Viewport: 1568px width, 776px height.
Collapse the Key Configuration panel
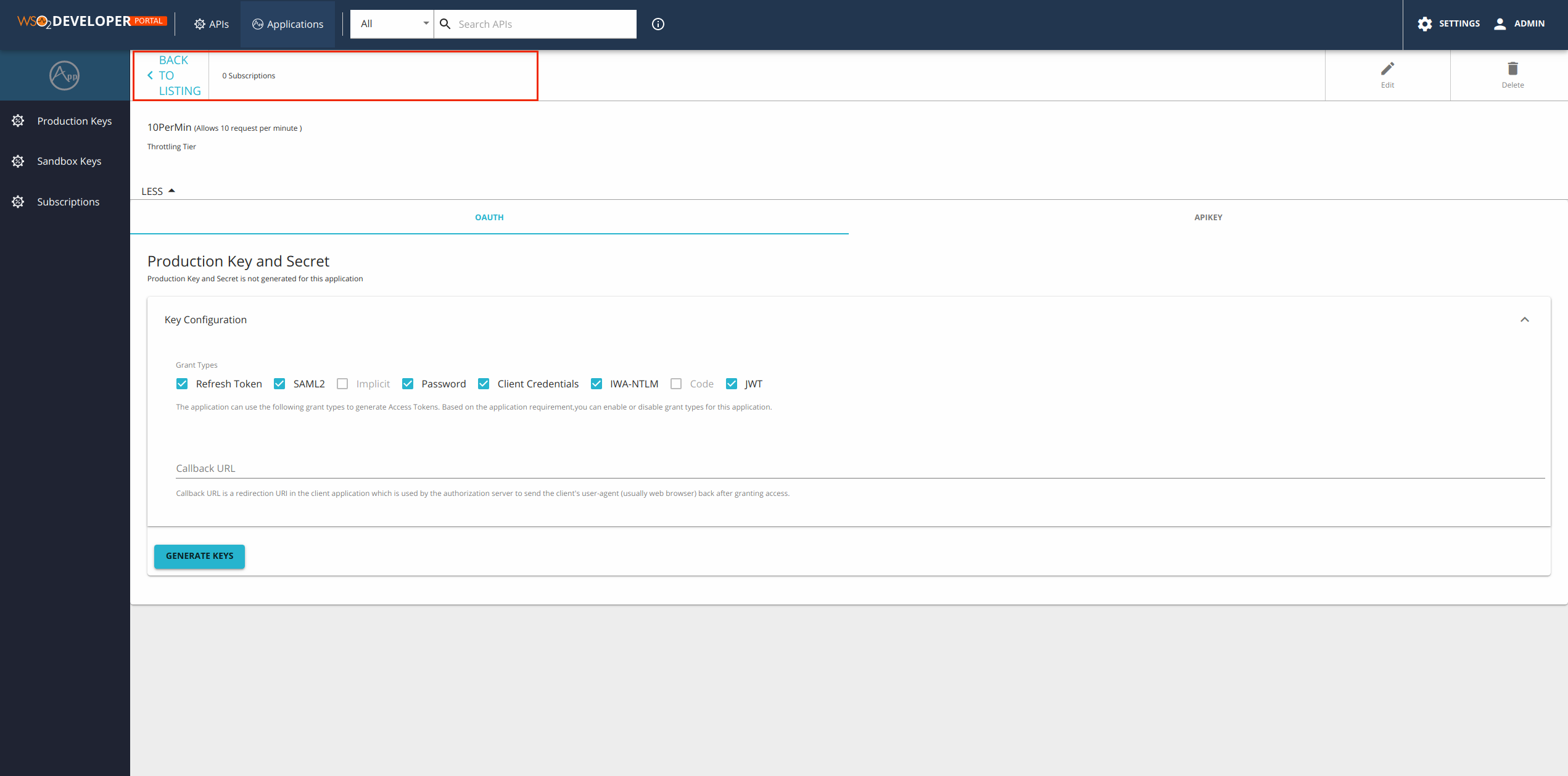1525,320
